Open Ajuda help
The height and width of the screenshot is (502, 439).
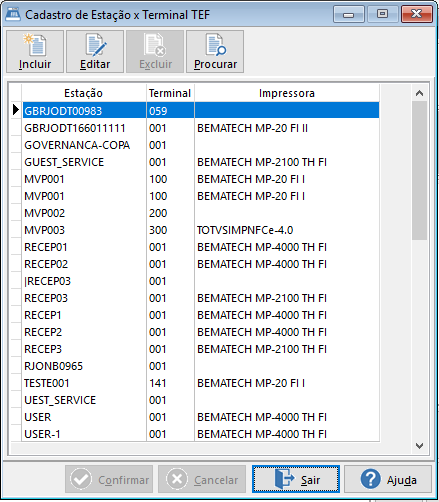(388, 479)
